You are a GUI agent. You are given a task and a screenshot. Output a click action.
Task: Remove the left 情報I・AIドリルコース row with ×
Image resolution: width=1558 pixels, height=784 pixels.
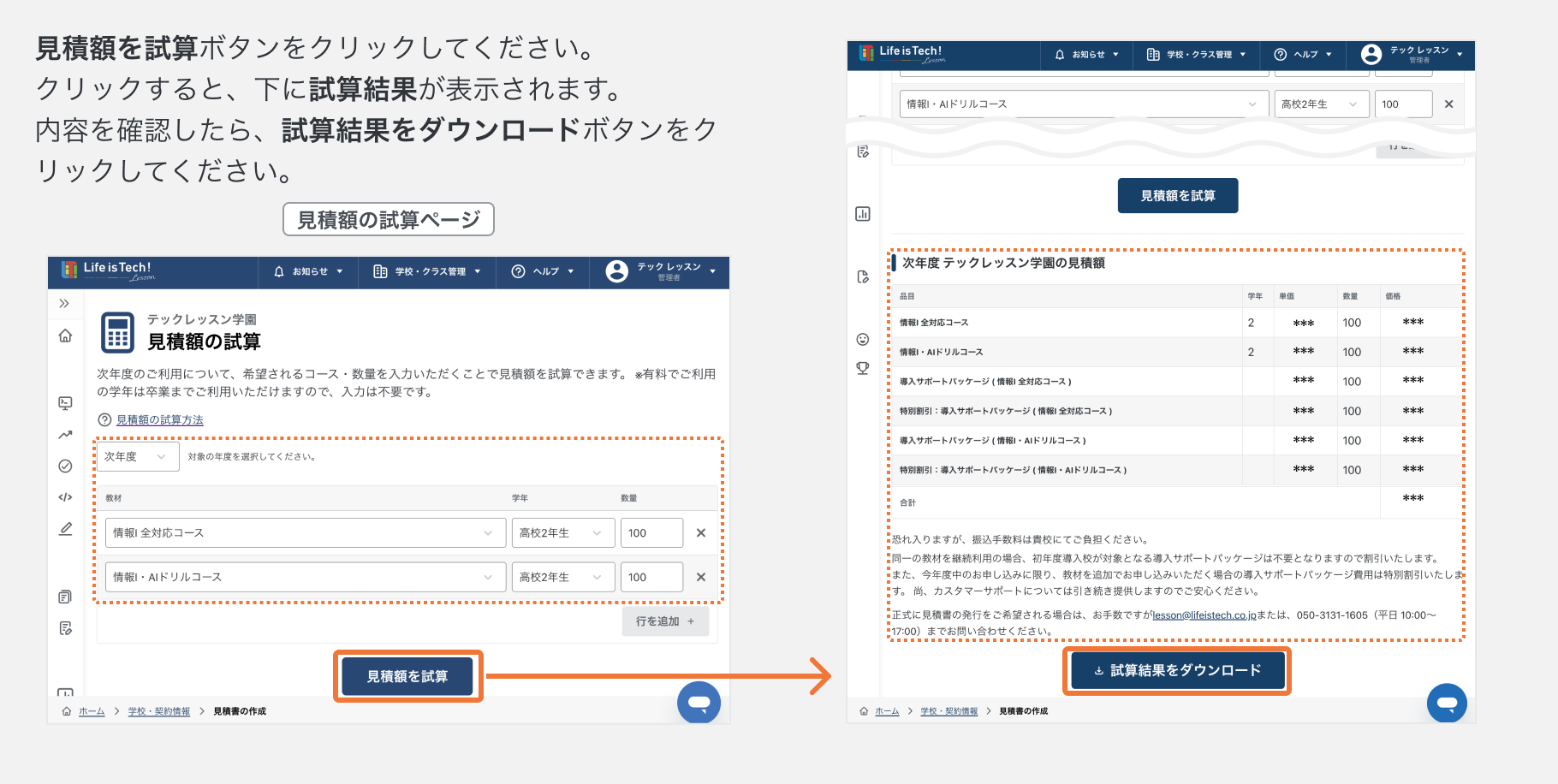pos(701,577)
